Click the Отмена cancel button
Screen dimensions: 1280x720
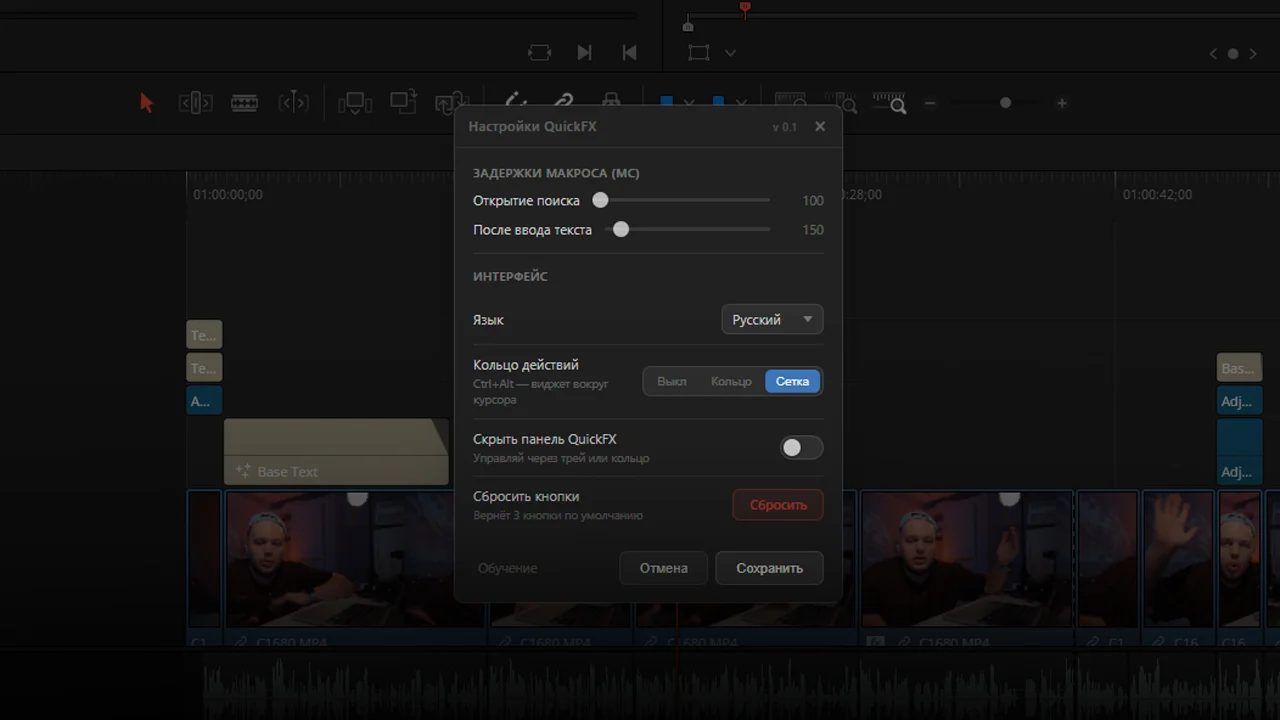click(x=663, y=568)
